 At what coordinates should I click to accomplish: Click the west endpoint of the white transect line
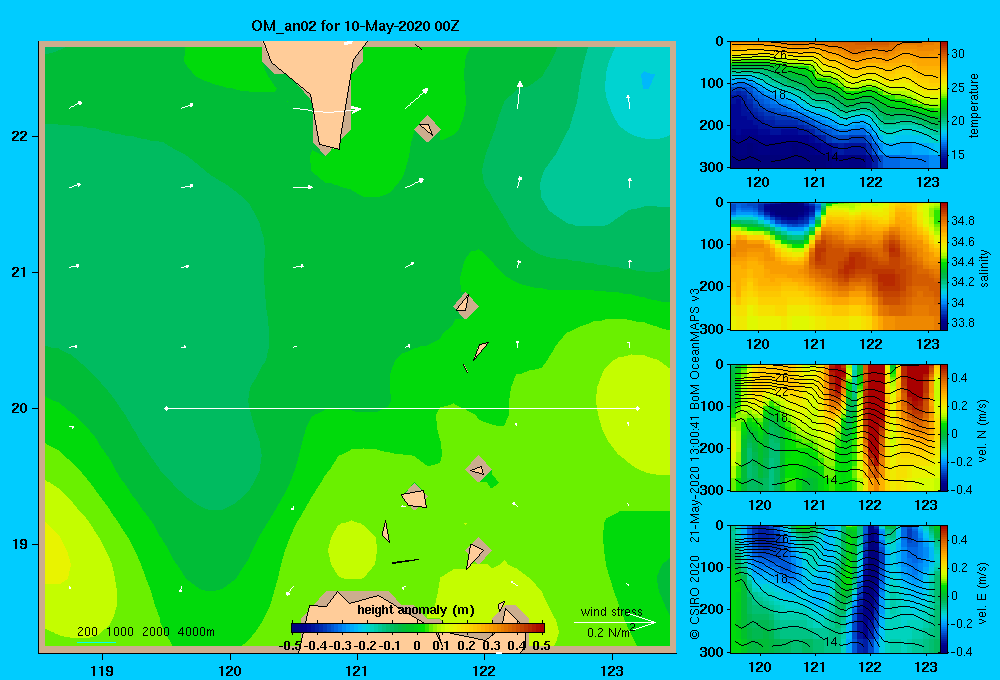[x=166, y=408]
